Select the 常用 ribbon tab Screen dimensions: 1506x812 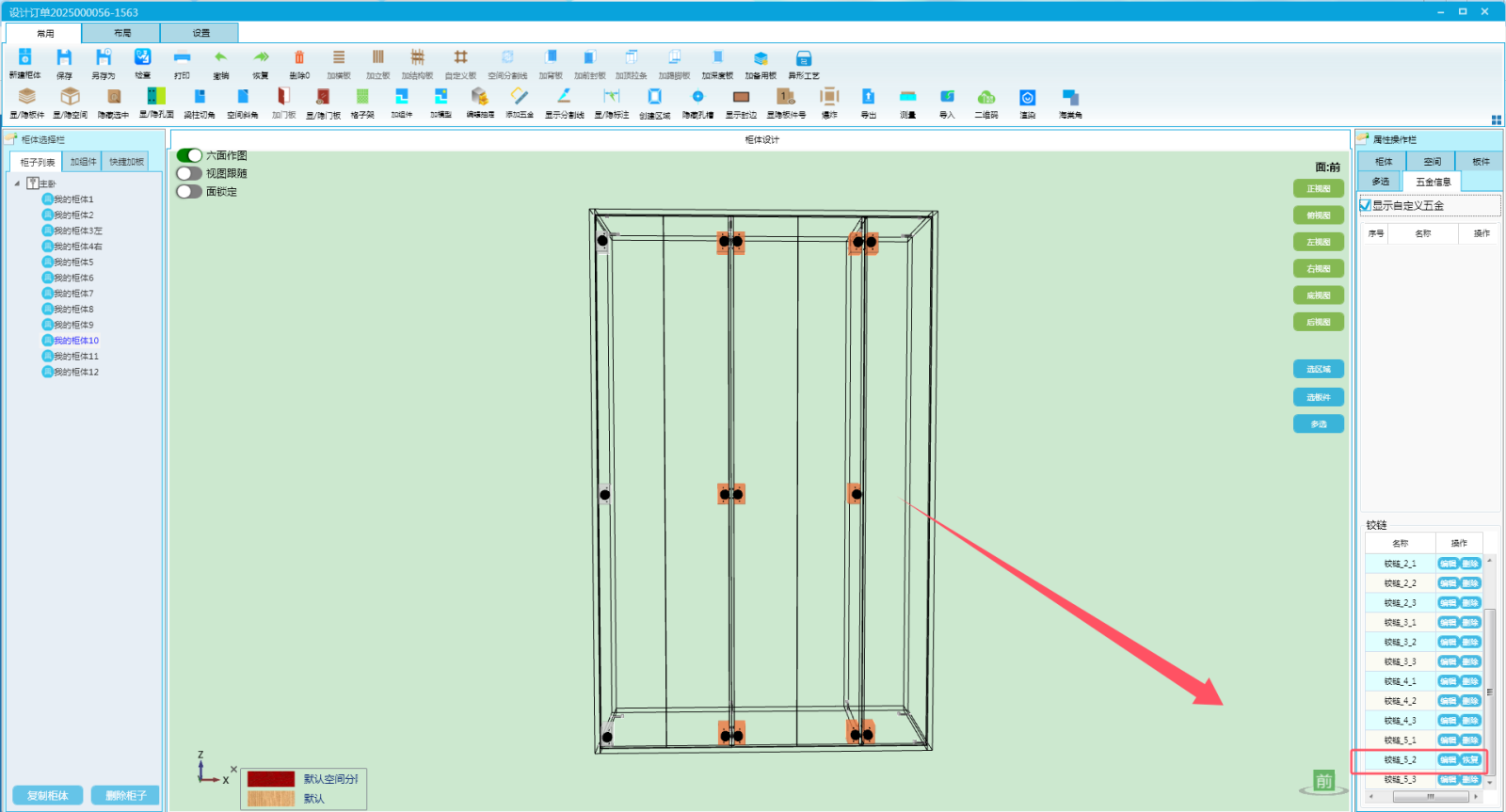(44, 33)
